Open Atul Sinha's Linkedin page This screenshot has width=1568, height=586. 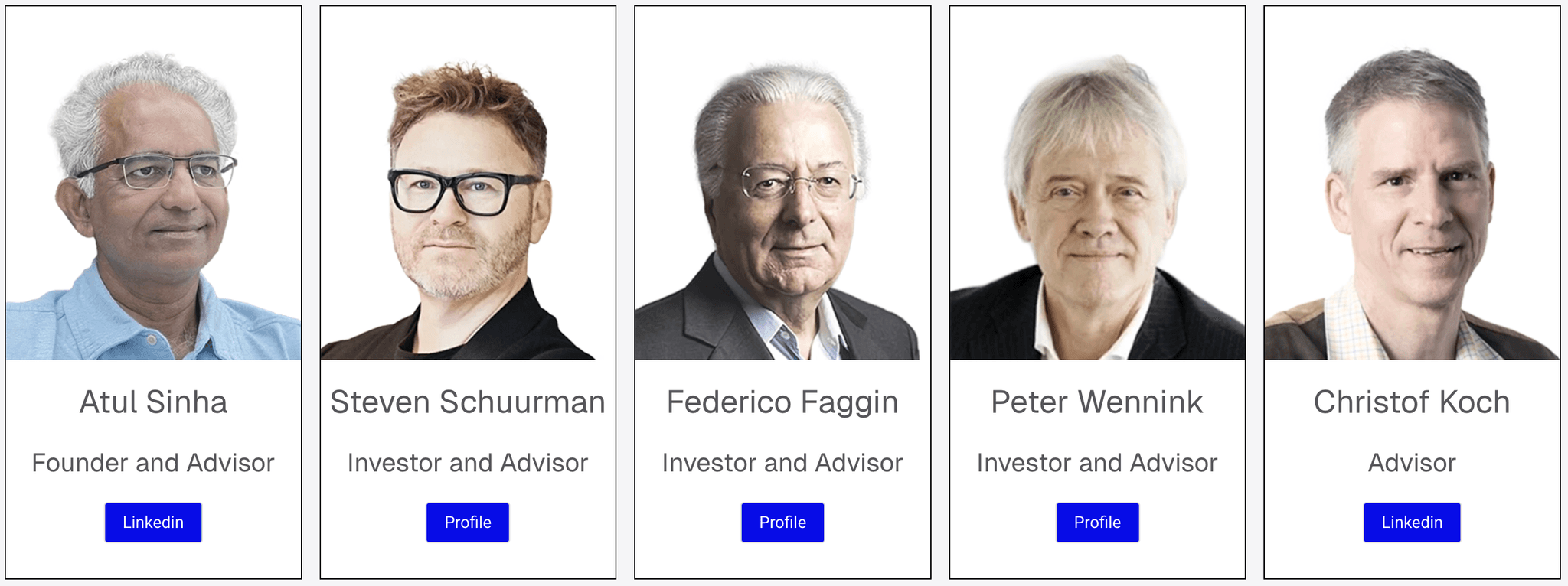(x=152, y=522)
